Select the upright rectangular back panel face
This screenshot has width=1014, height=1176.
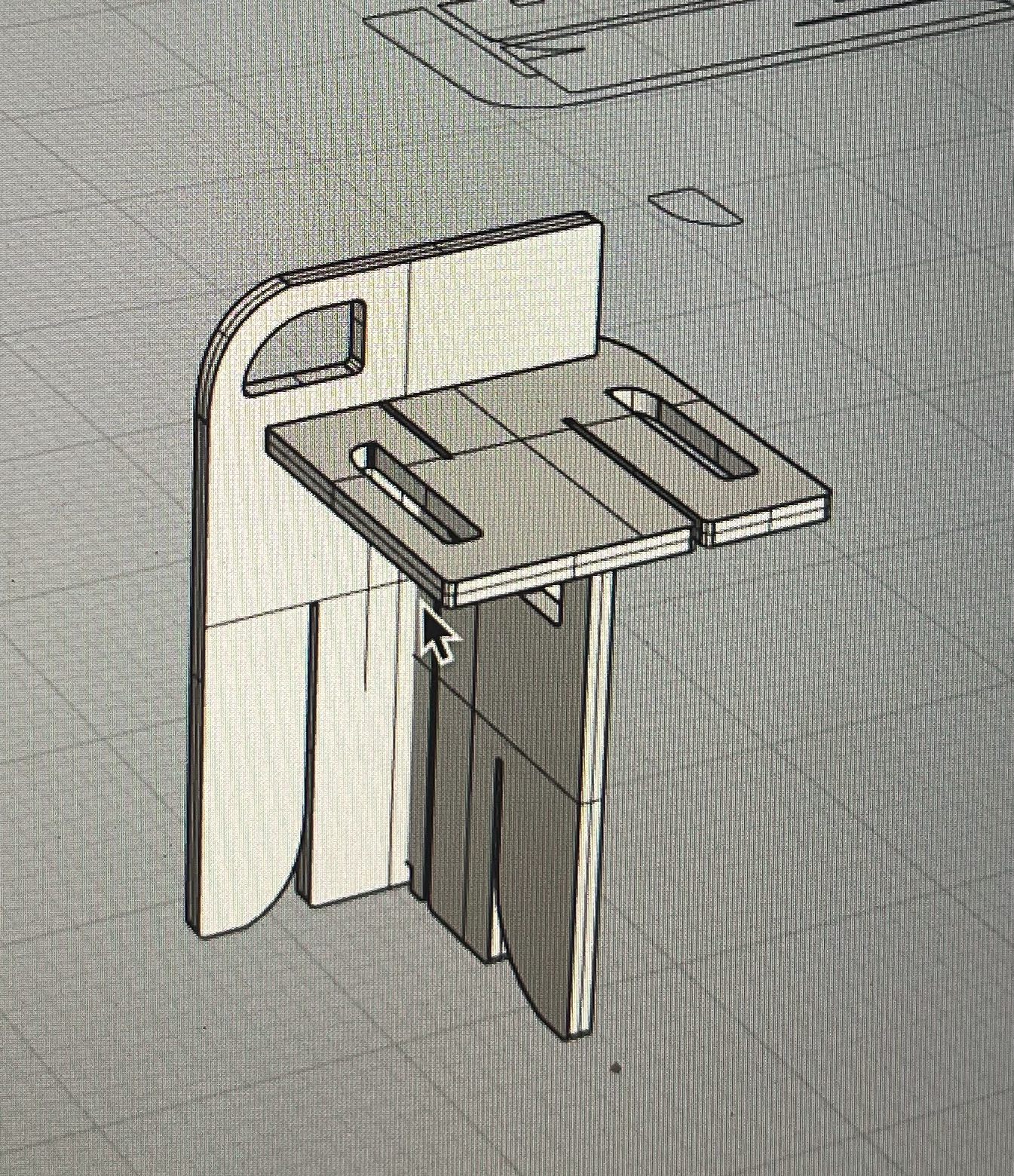[505, 308]
